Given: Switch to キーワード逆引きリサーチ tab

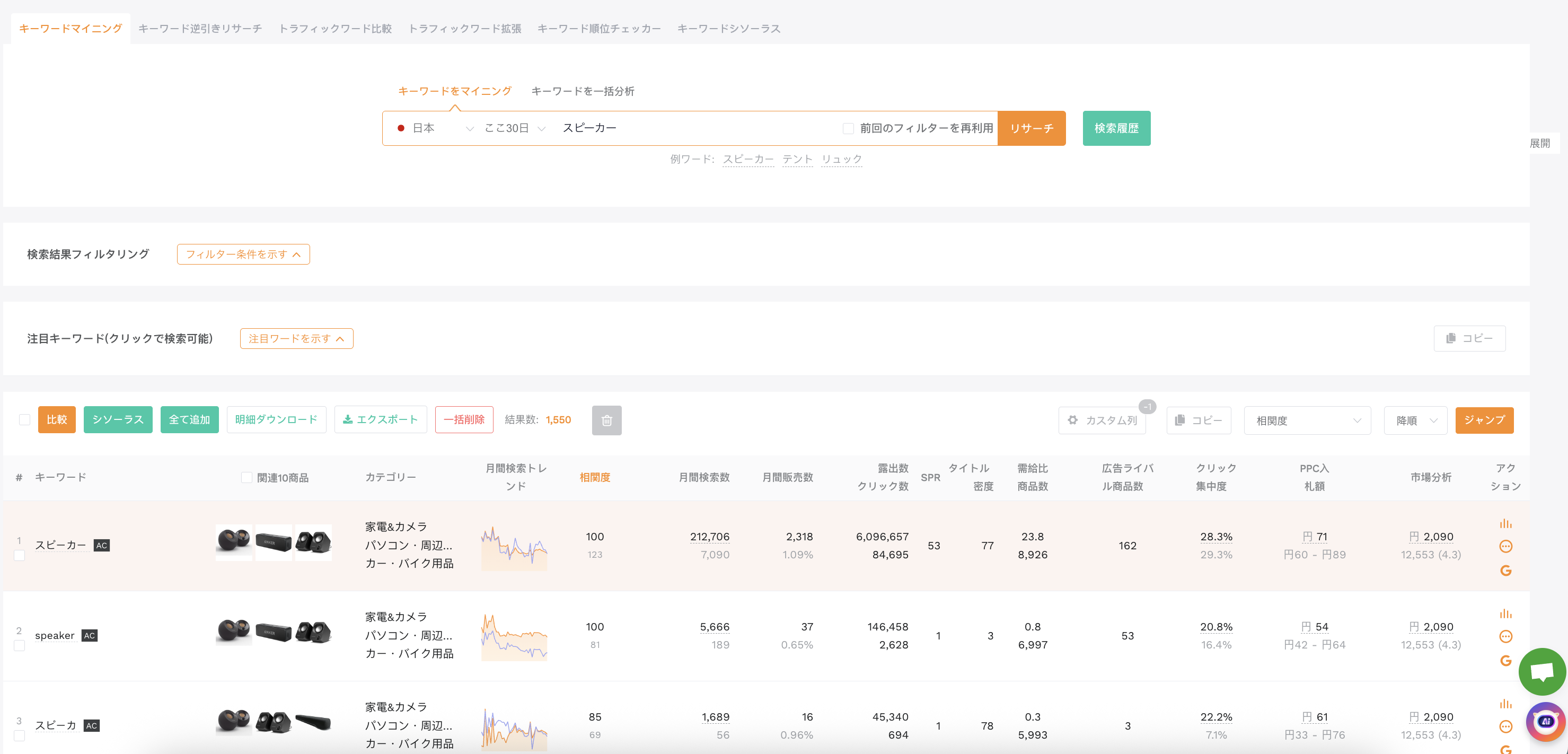Looking at the screenshot, I should click(200, 29).
